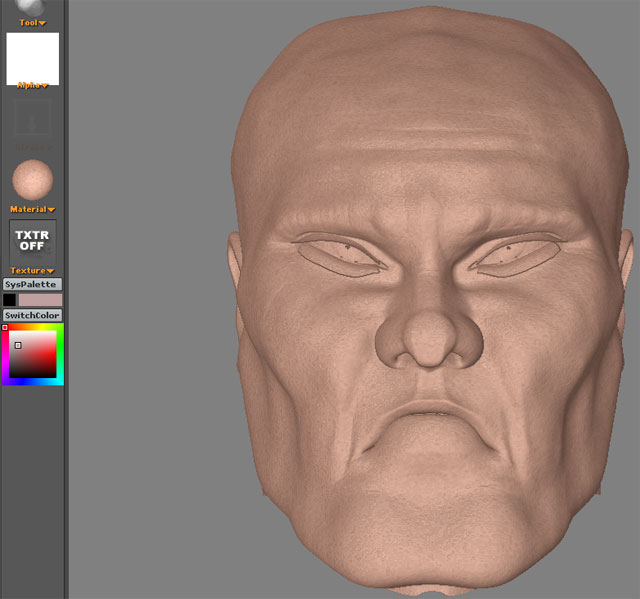The height and width of the screenshot is (599, 640).
Task: Click the white Alpha thumbnail
Action: click(x=33, y=58)
